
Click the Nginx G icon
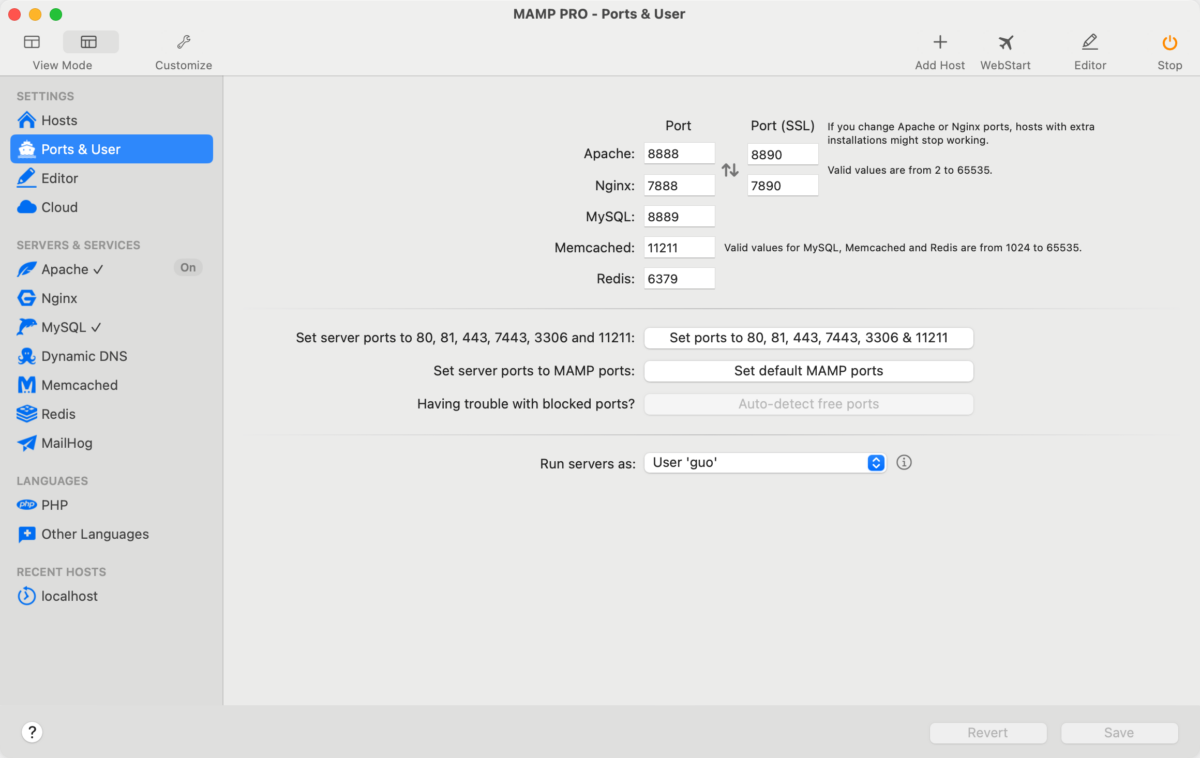pyautogui.click(x=27, y=298)
